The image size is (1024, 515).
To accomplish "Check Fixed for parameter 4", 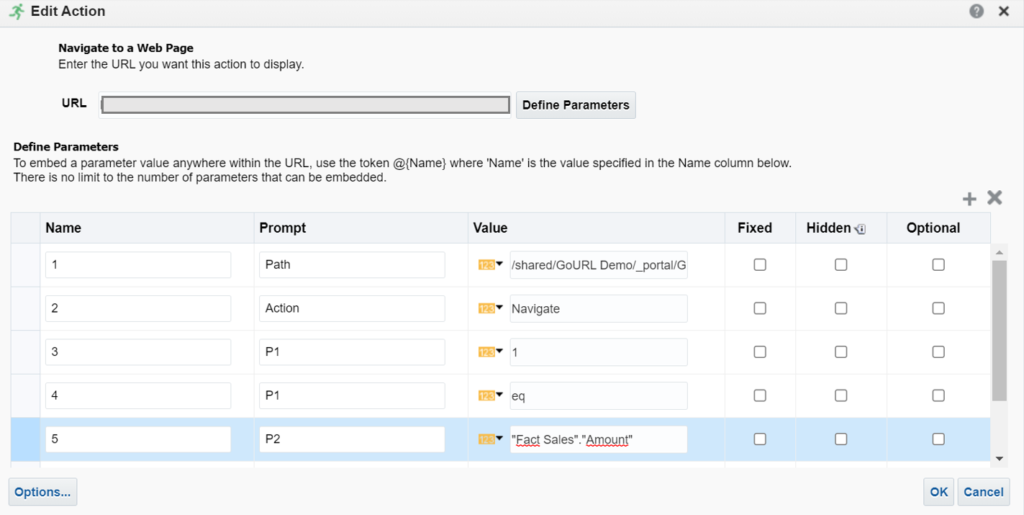I will (x=760, y=396).
